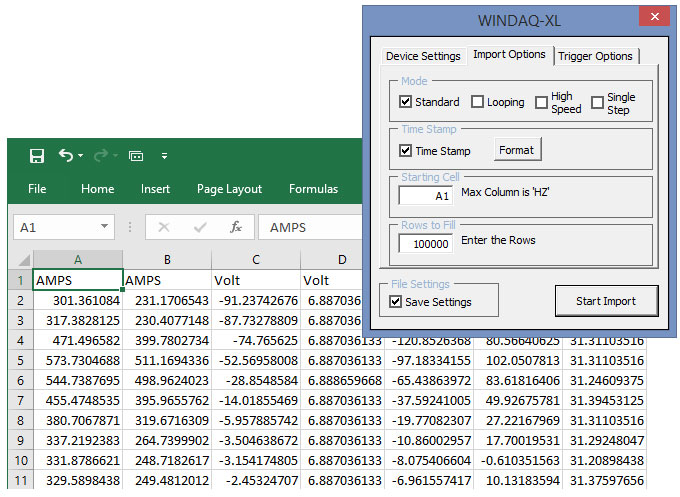
Task: Switch to Device Settings tab
Action: [423, 56]
